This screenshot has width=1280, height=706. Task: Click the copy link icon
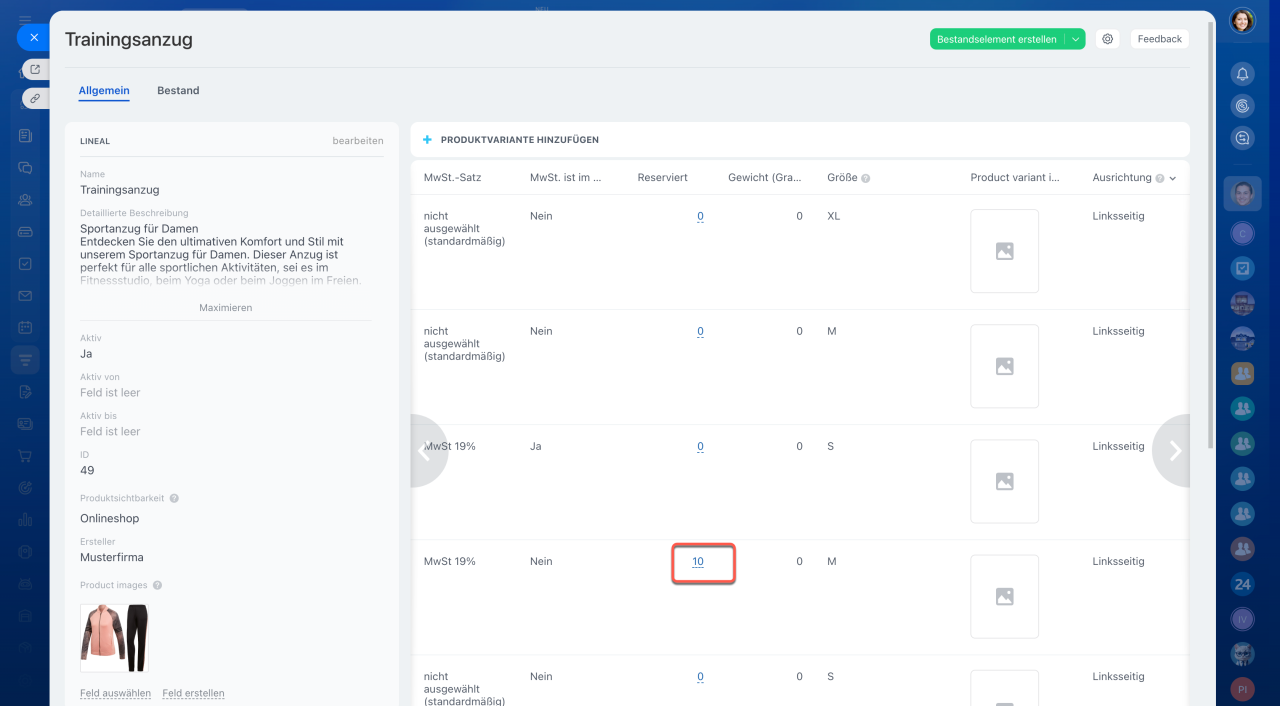click(x=35, y=98)
